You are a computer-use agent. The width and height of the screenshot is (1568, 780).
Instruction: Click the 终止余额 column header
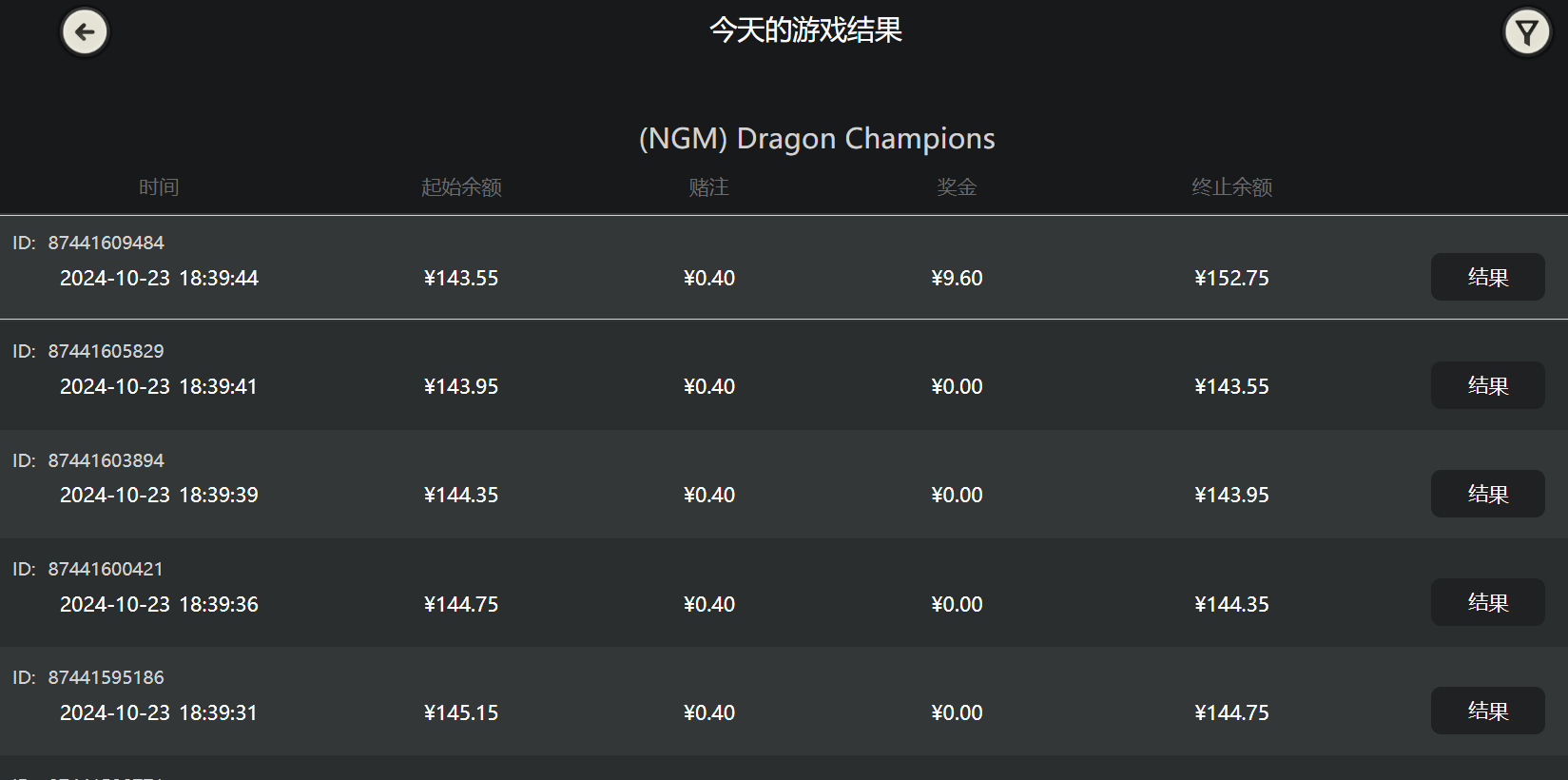pos(1231,187)
